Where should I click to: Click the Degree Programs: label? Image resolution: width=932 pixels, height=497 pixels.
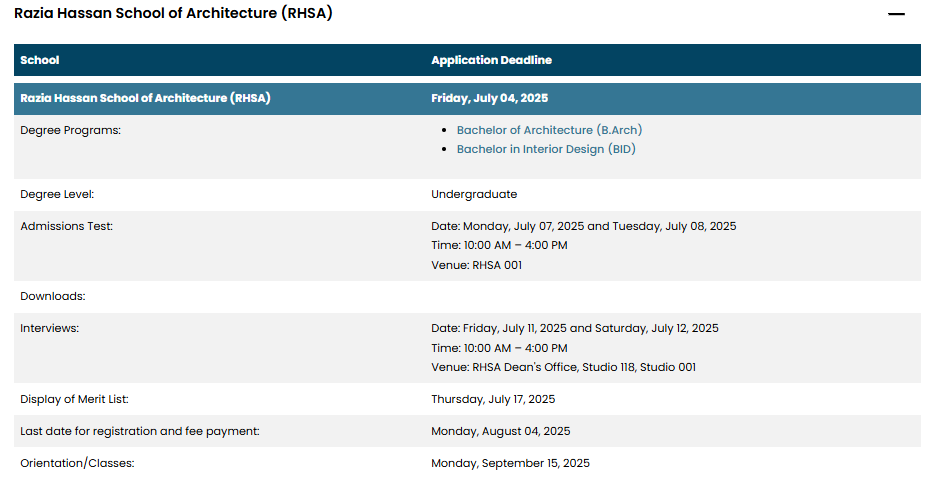click(x=70, y=130)
